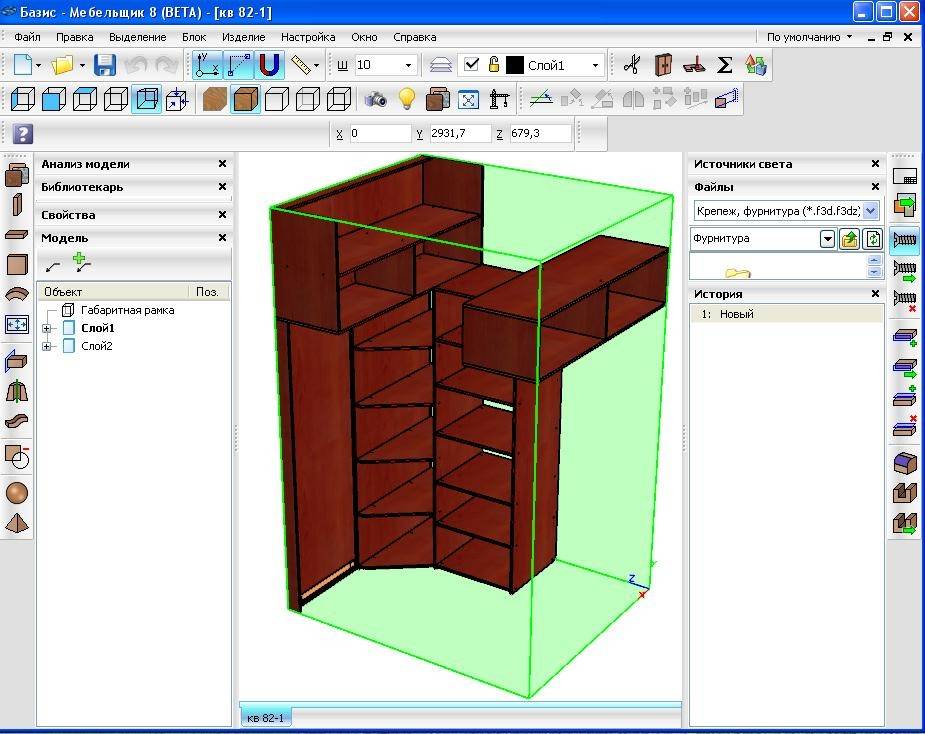Viewport: 925px width, 734px height.
Task: Open dropdown arrow next to Open folder
Action: [82, 65]
